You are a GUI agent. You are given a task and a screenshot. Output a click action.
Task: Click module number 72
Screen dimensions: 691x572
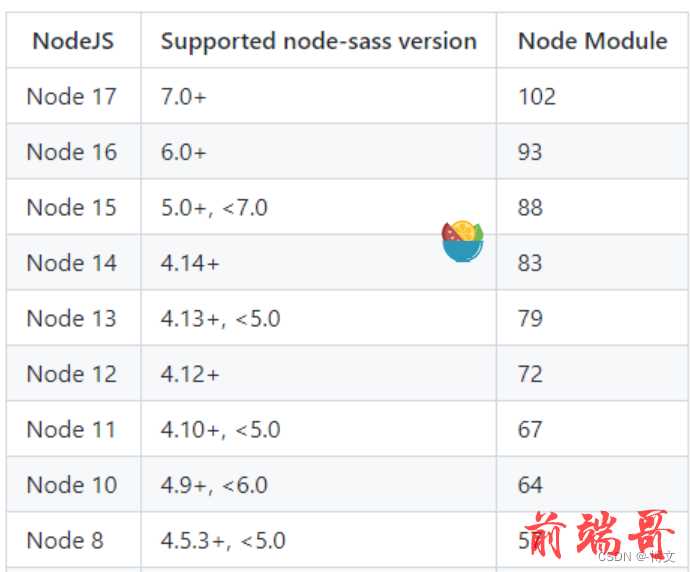530,374
